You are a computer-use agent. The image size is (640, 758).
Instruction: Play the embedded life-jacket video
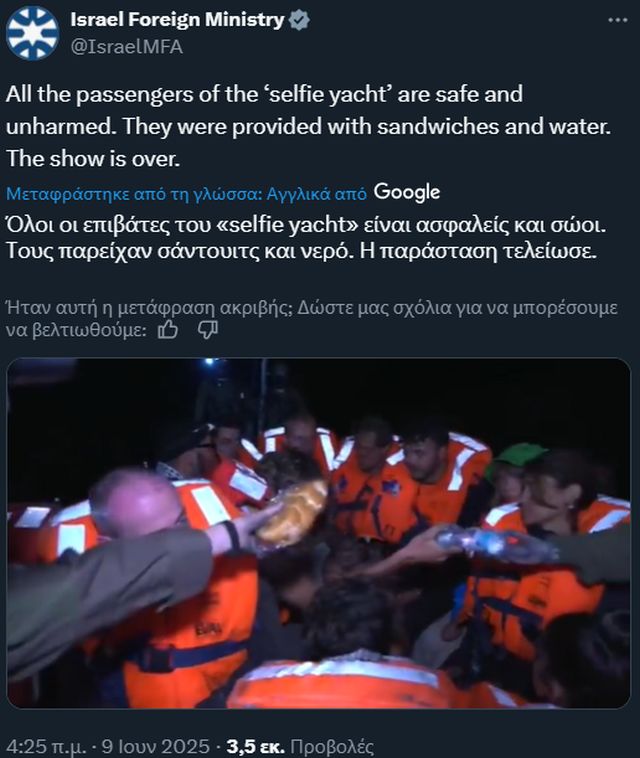click(319, 533)
